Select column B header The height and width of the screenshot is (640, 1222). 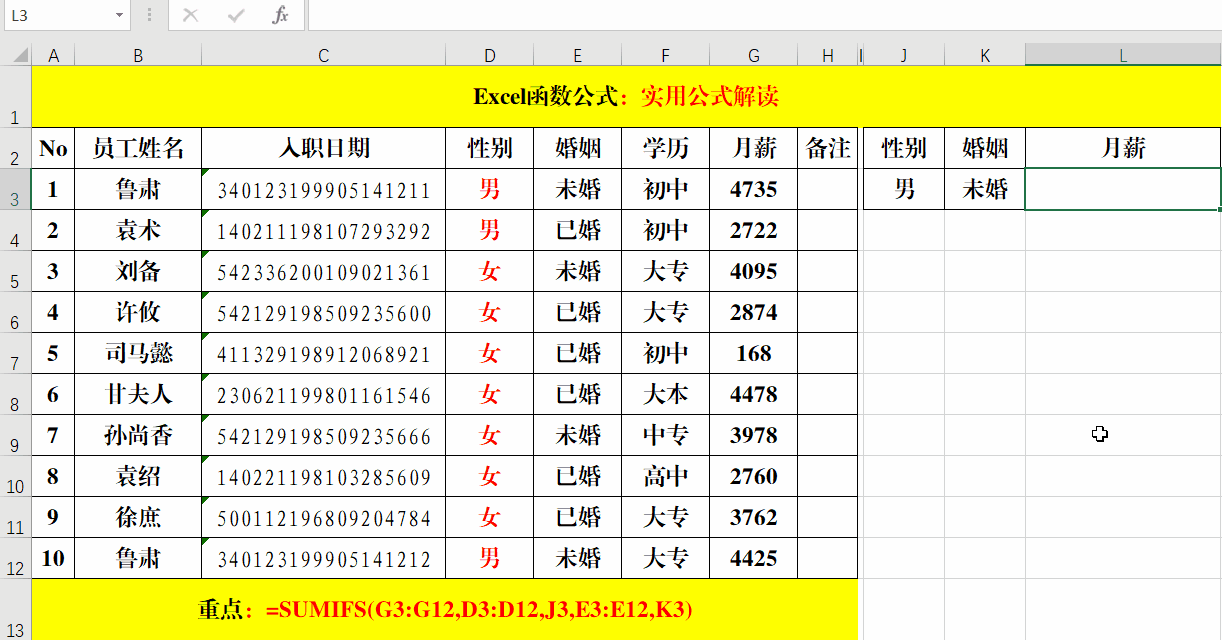click(138, 56)
